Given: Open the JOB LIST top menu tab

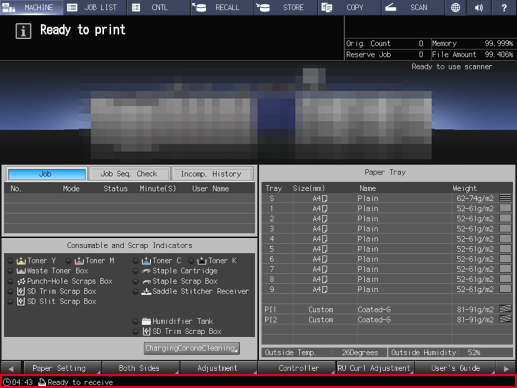Looking at the screenshot, I should pos(95,7).
